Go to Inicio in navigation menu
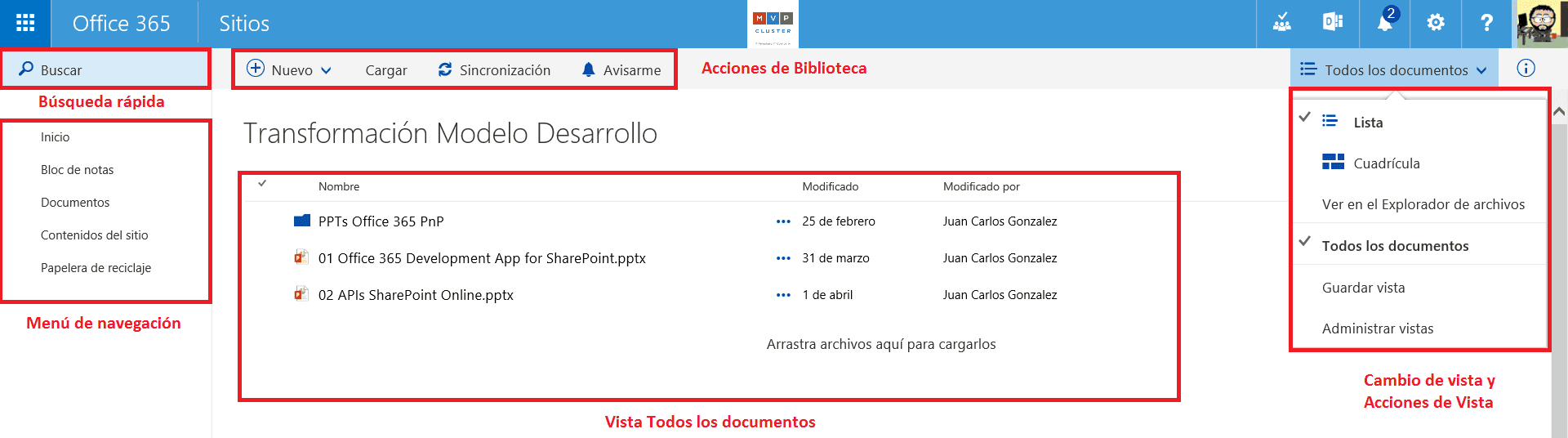Viewport: 1568px width, 438px height. (56, 137)
